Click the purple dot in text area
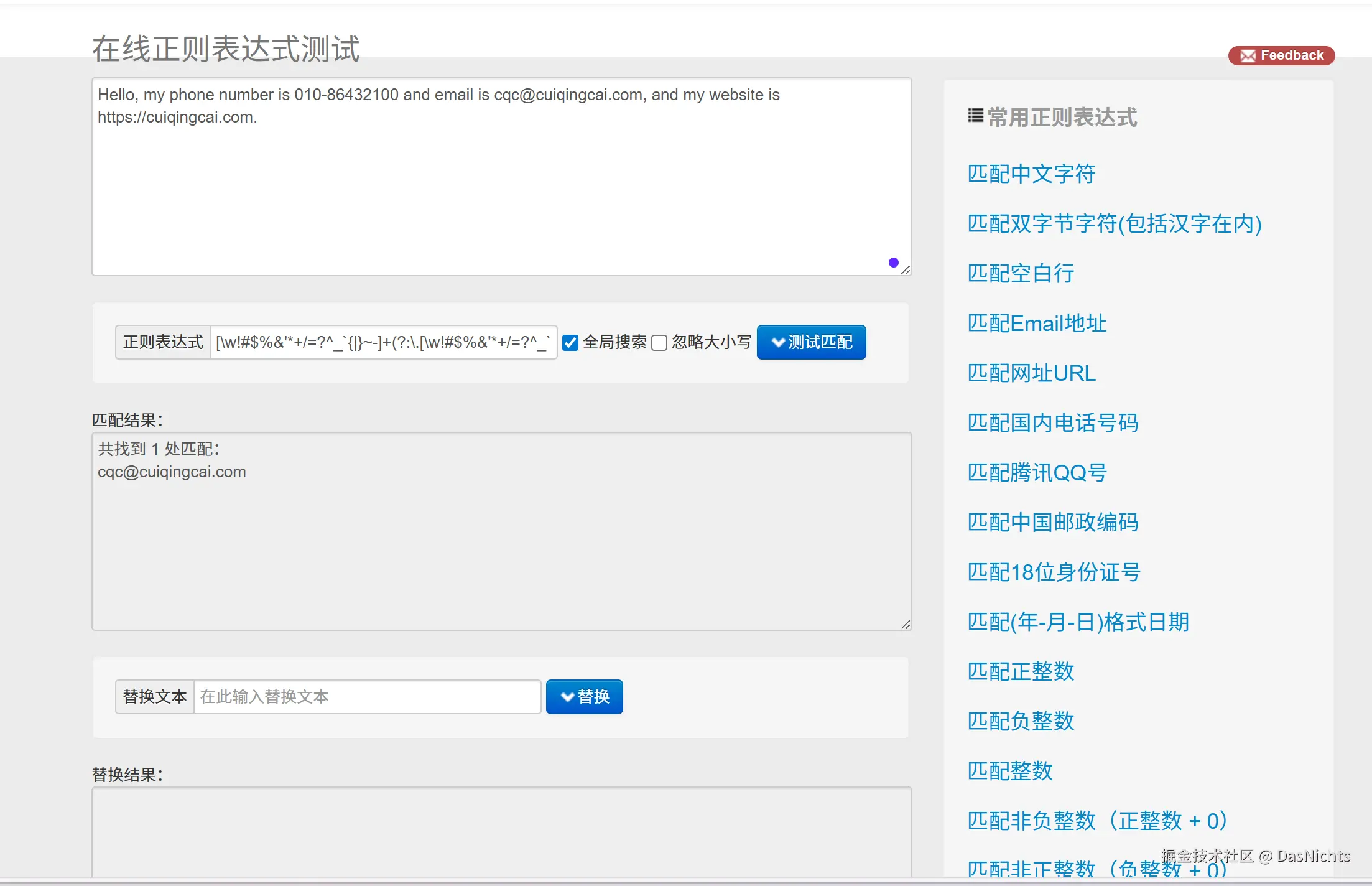The width and height of the screenshot is (1372, 886). 893,263
